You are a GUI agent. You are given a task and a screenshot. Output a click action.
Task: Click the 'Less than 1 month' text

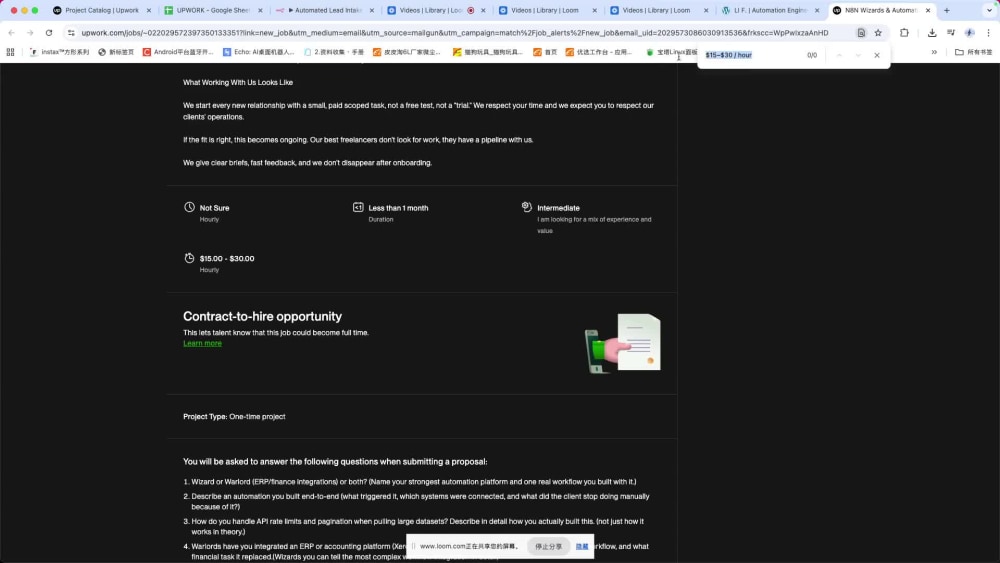(x=398, y=208)
